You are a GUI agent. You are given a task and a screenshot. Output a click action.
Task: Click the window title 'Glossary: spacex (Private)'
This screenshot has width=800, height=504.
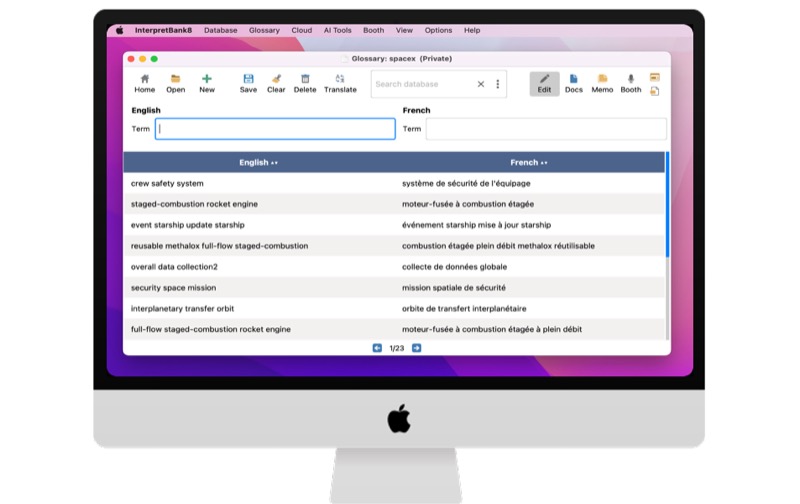click(x=402, y=59)
